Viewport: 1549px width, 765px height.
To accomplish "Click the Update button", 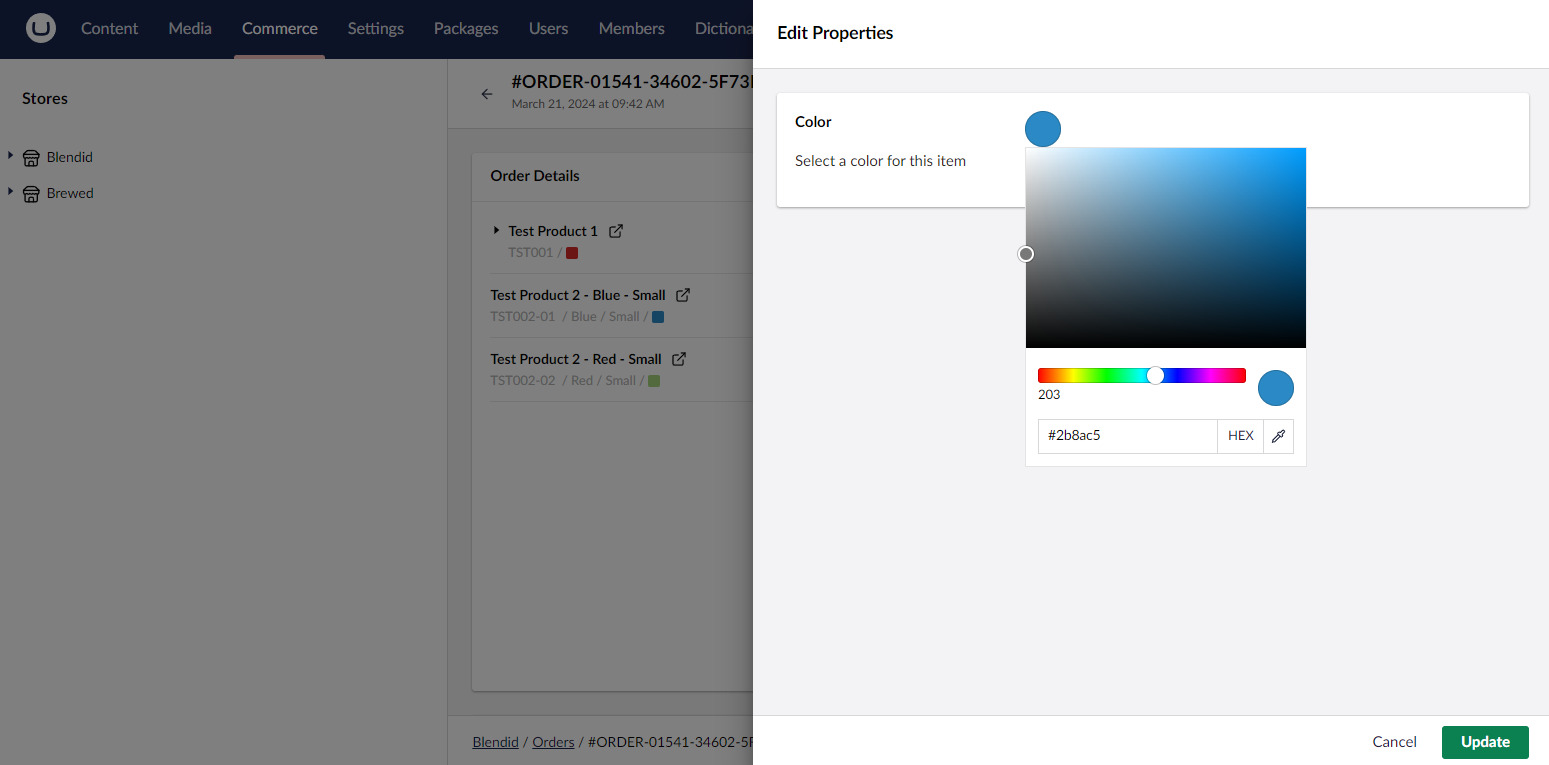I will click(x=1485, y=742).
